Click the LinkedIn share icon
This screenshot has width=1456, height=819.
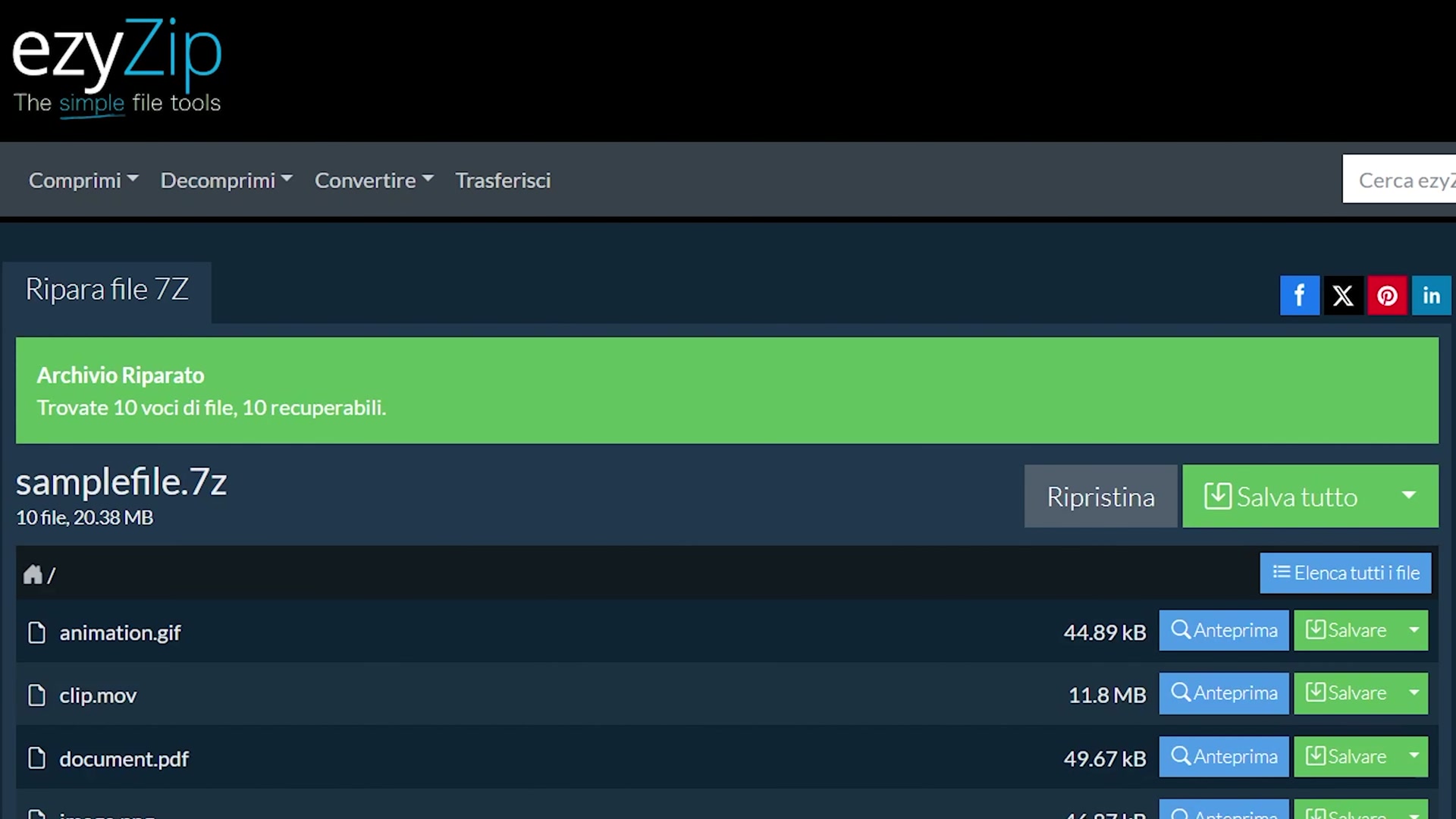click(1431, 296)
